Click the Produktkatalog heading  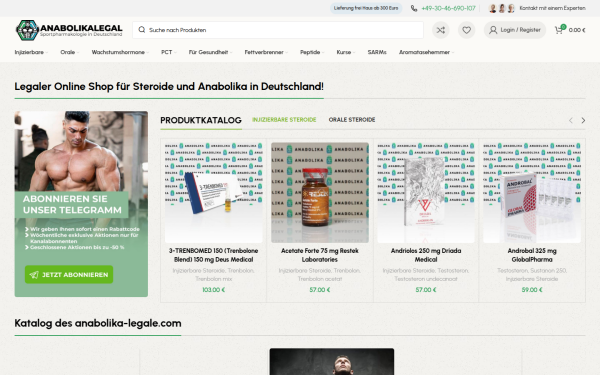click(201, 120)
